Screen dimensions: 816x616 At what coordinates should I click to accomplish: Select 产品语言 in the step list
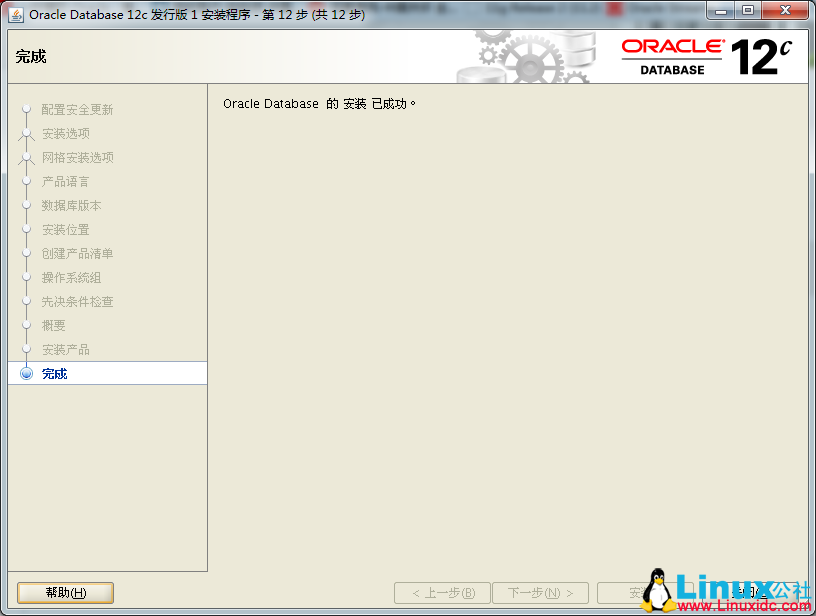pos(65,181)
